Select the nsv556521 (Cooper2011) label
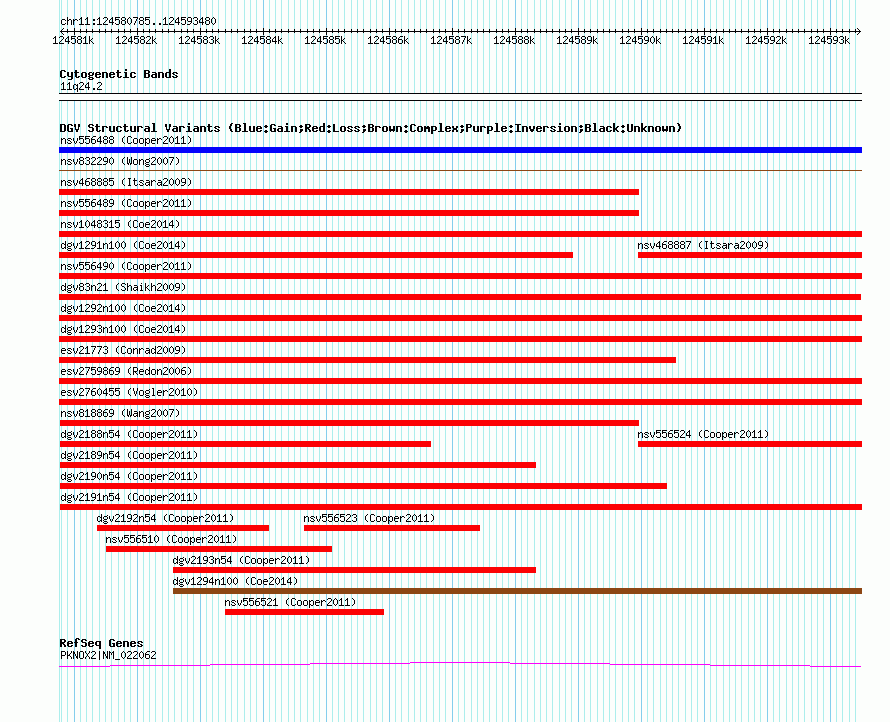890x722 pixels. 290,602
